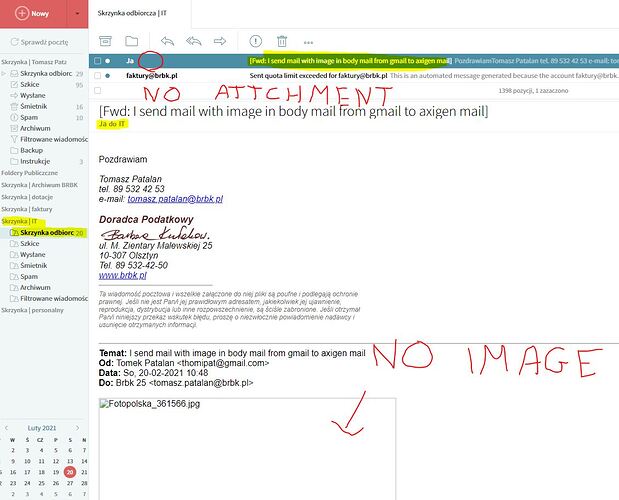
Task: Open www.brbk.pl website link
Action: point(123,275)
